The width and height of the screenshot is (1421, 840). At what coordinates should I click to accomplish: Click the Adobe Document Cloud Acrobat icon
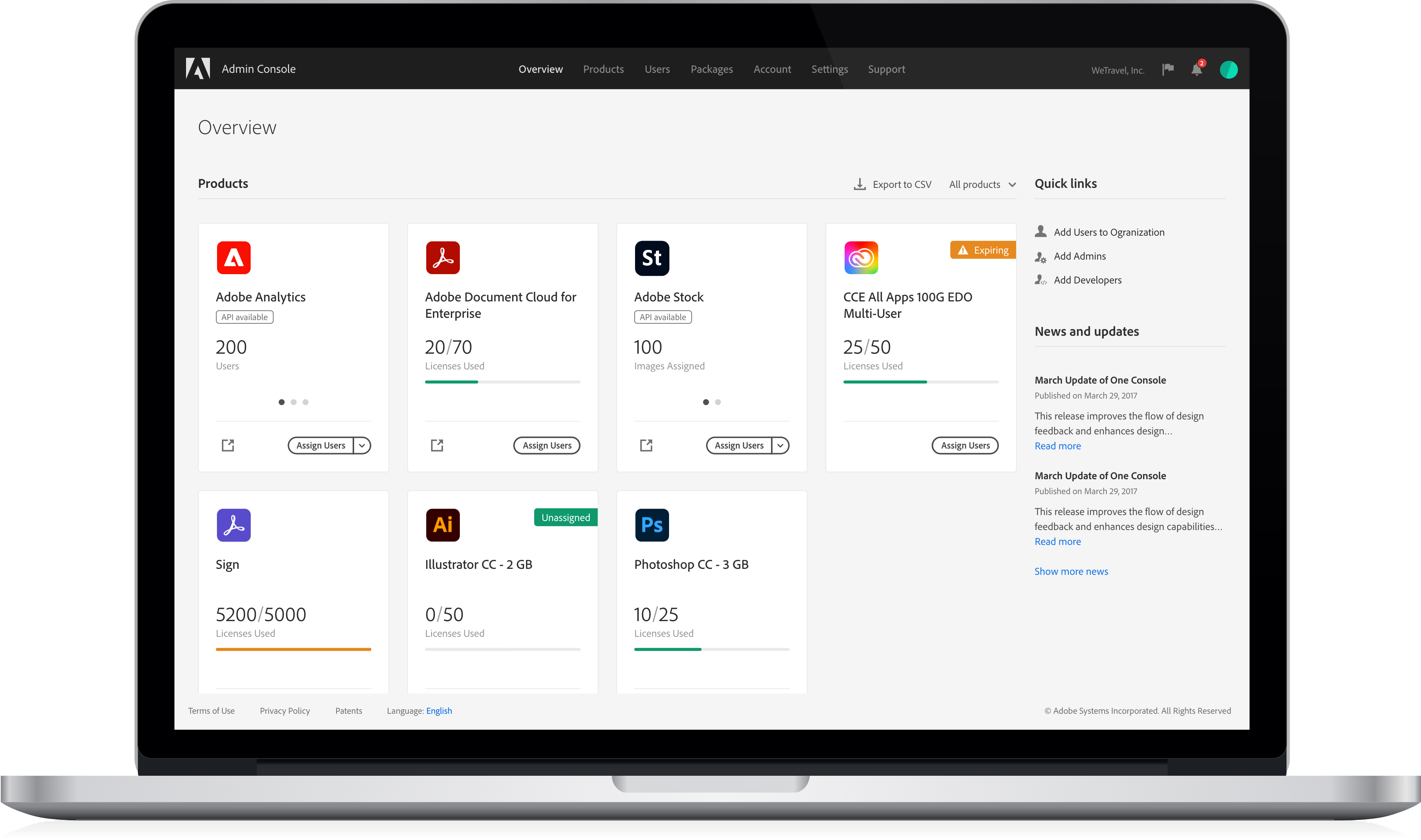coord(443,258)
